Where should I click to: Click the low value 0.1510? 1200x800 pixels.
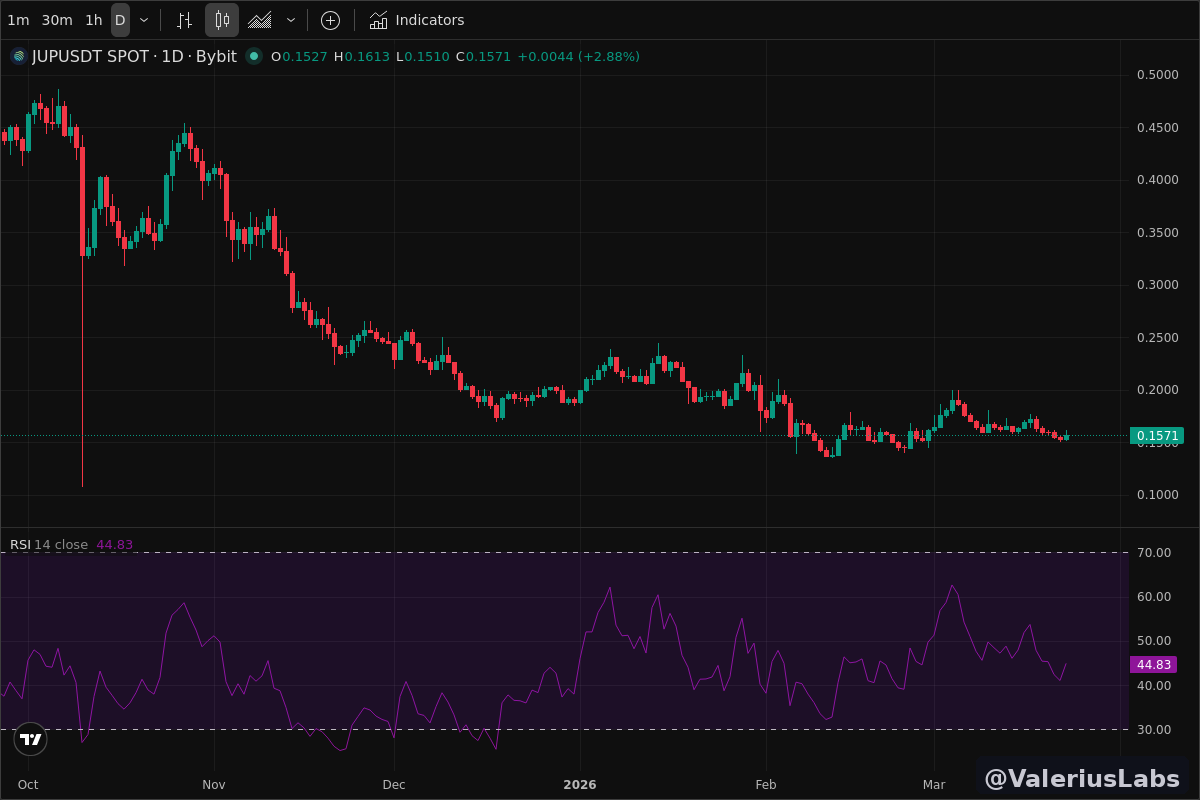(x=427, y=56)
